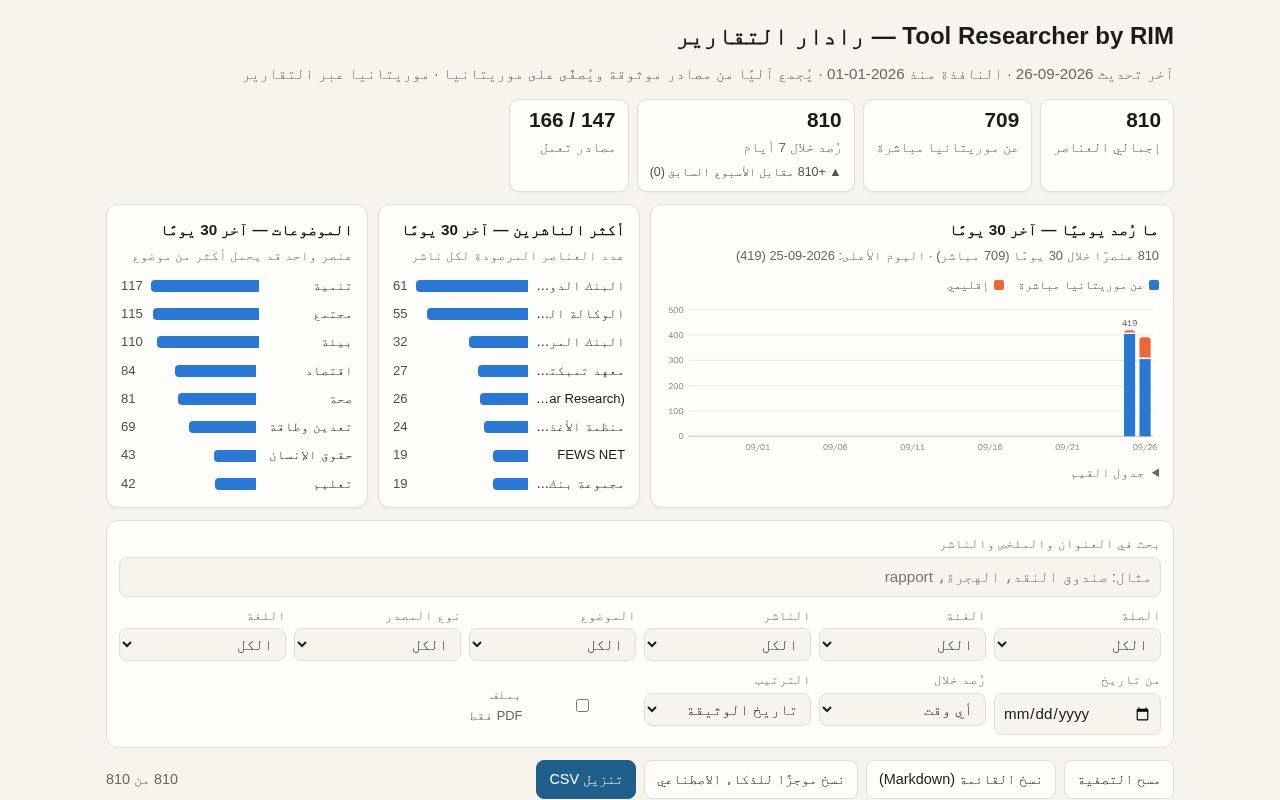Click the blue 'عن موريتانيا مباشرة' legend swatch

coord(1154,285)
